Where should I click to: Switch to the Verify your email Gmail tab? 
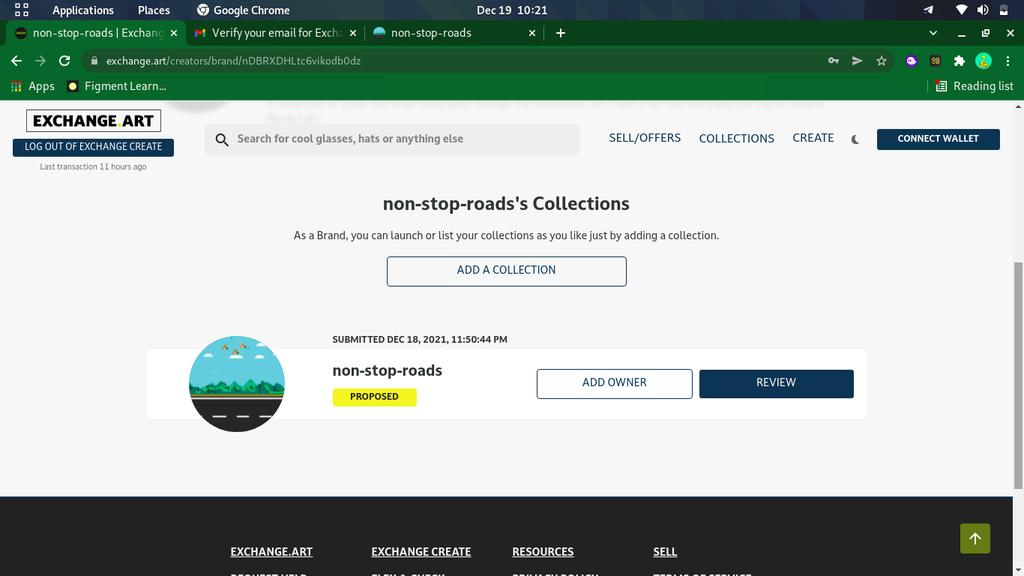pos(276,33)
